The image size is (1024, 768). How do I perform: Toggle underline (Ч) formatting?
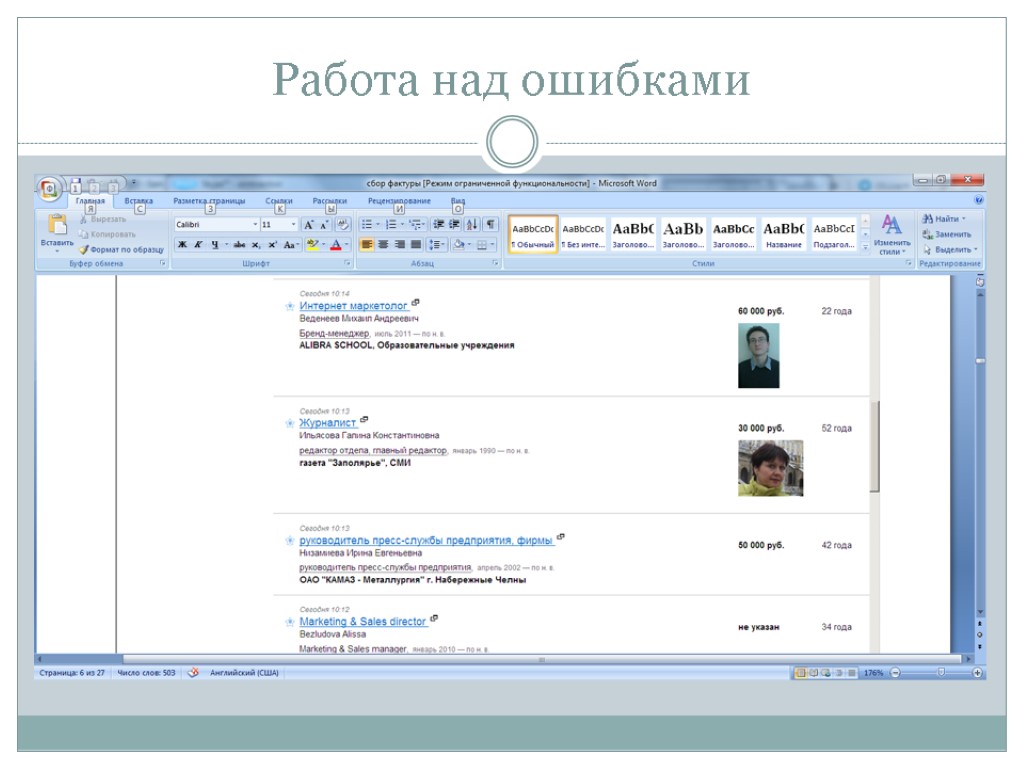click(x=214, y=245)
